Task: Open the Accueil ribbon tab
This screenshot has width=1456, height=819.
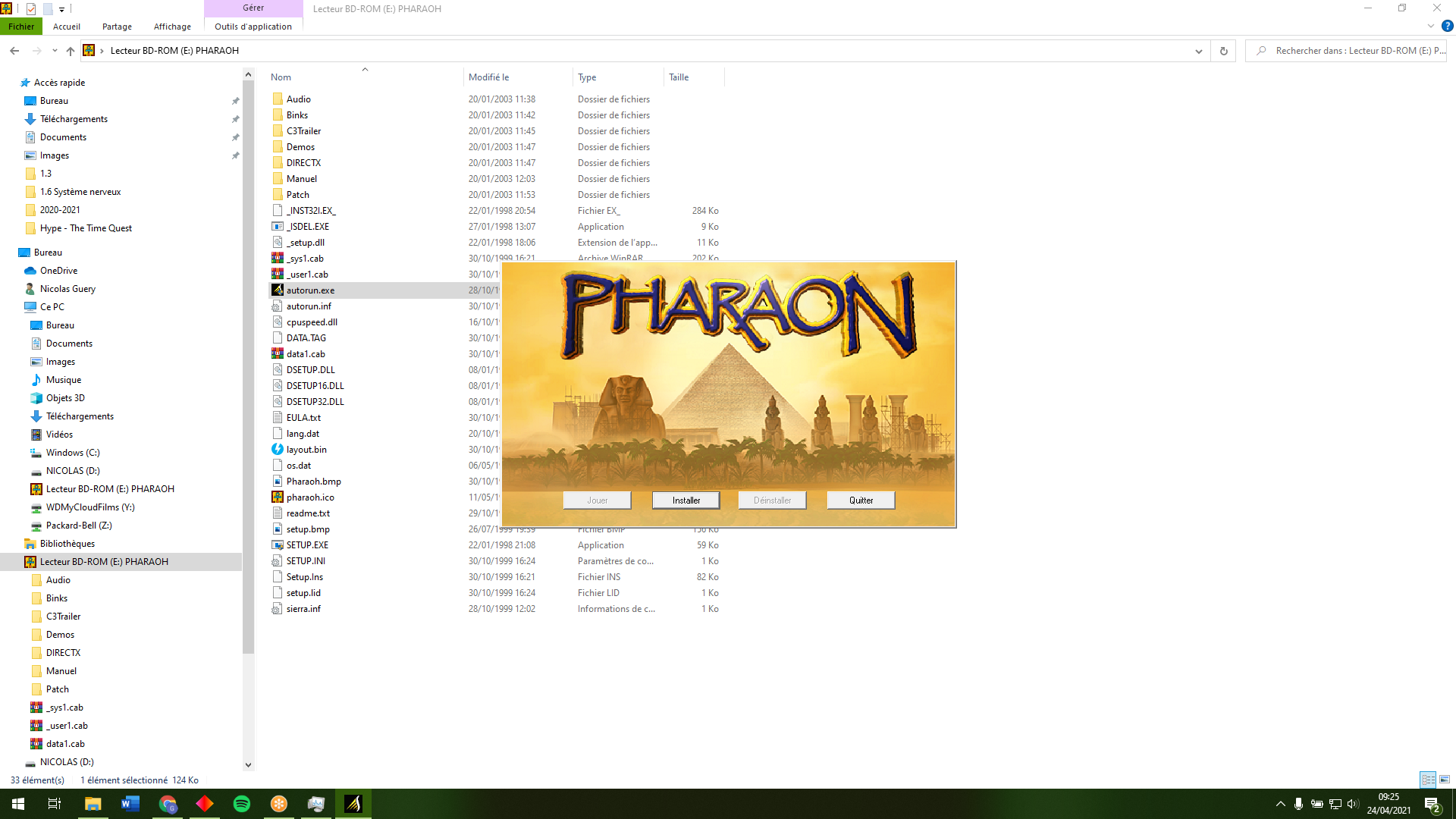Action: (67, 27)
